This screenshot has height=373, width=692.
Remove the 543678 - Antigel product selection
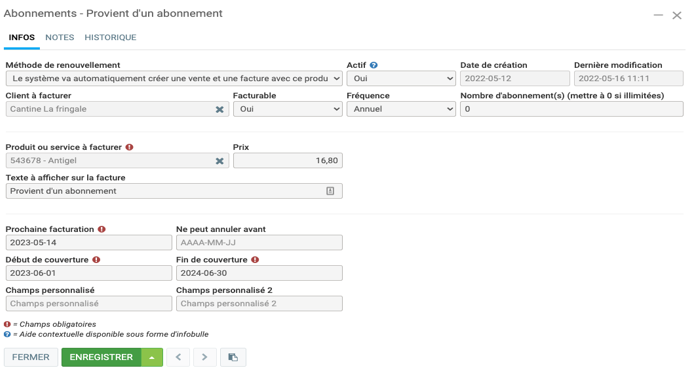[x=219, y=161]
